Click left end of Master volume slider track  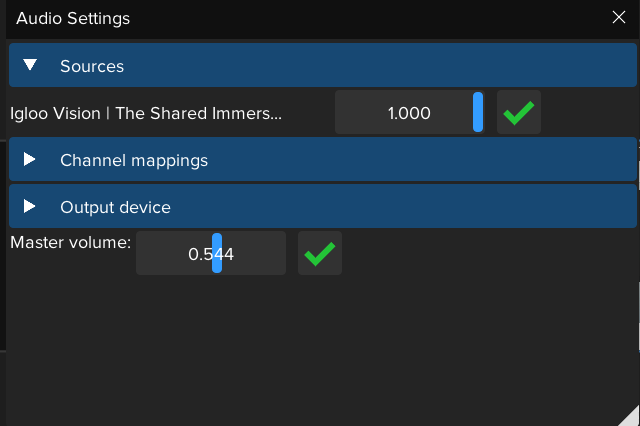point(142,254)
